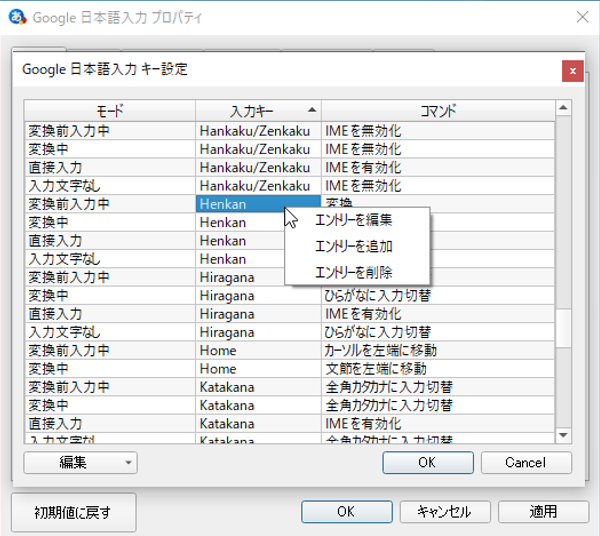This screenshot has width=600, height=536.
Task: Click the Google Japanese Input app icon
Action: [x=16, y=17]
